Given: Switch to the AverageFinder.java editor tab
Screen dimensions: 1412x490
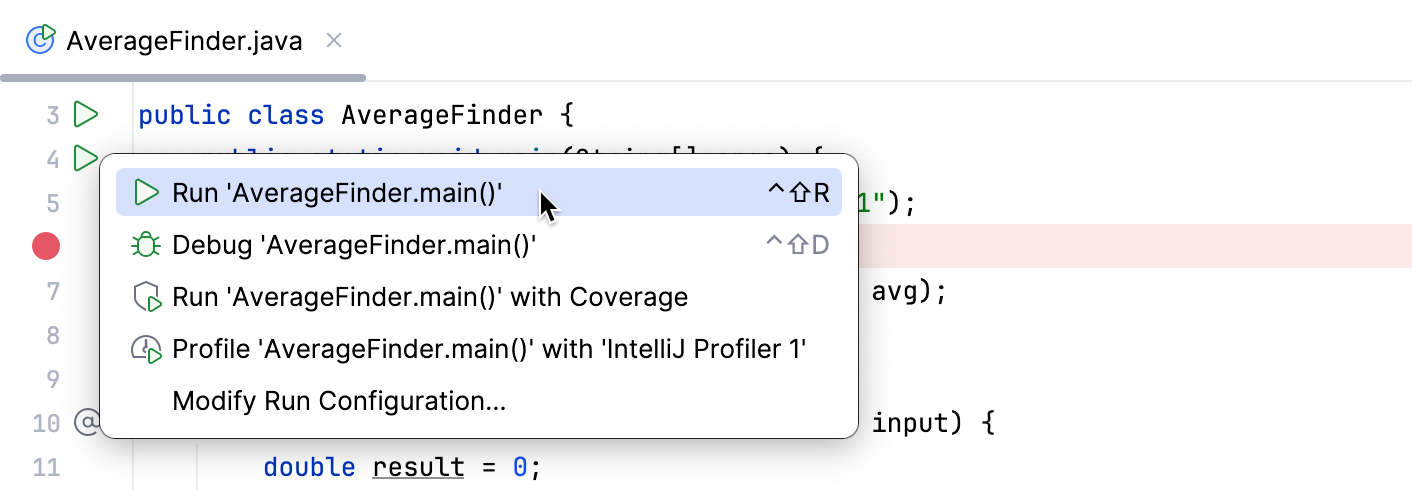Looking at the screenshot, I should coord(184,41).
